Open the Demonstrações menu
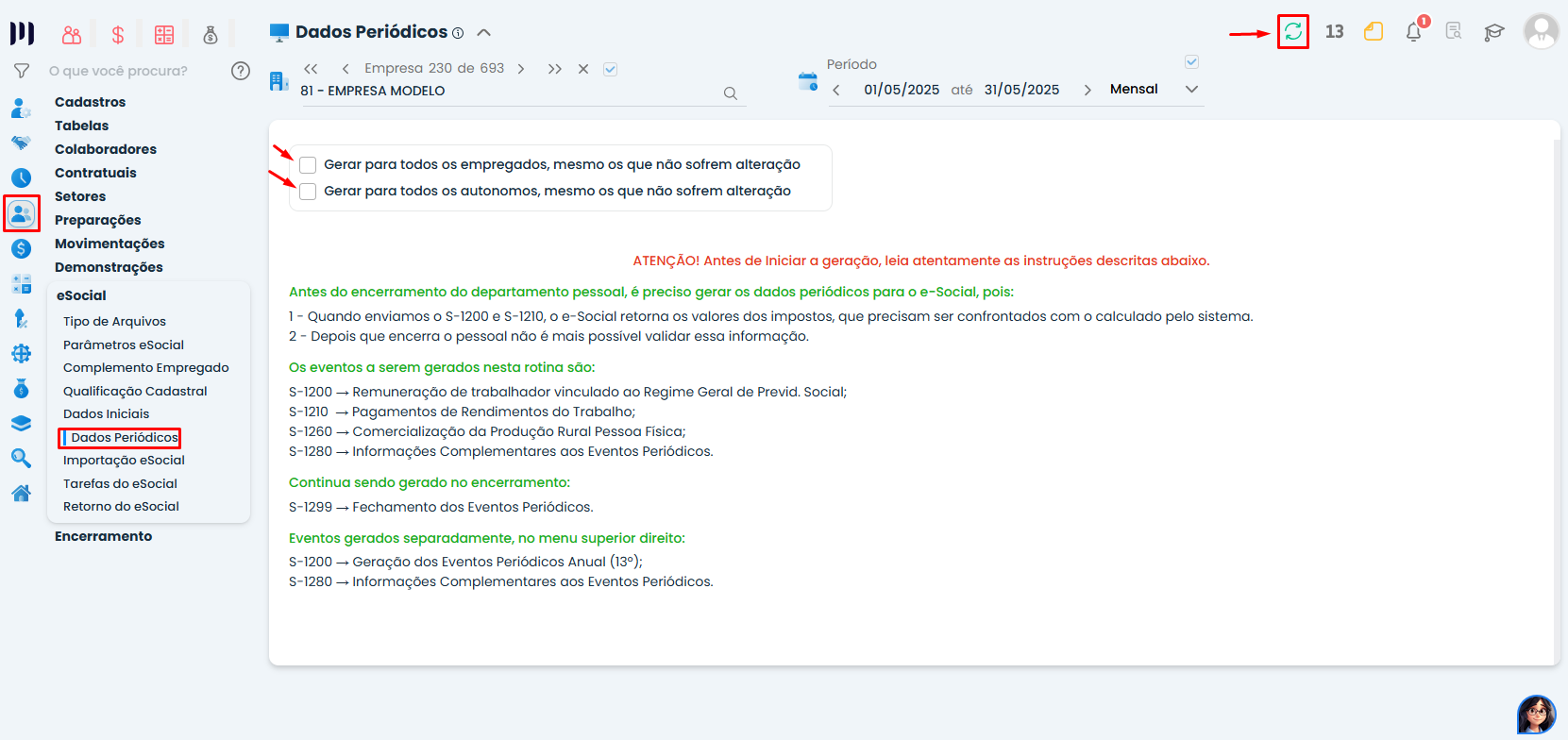The width and height of the screenshot is (1568, 740). click(109, 267)
